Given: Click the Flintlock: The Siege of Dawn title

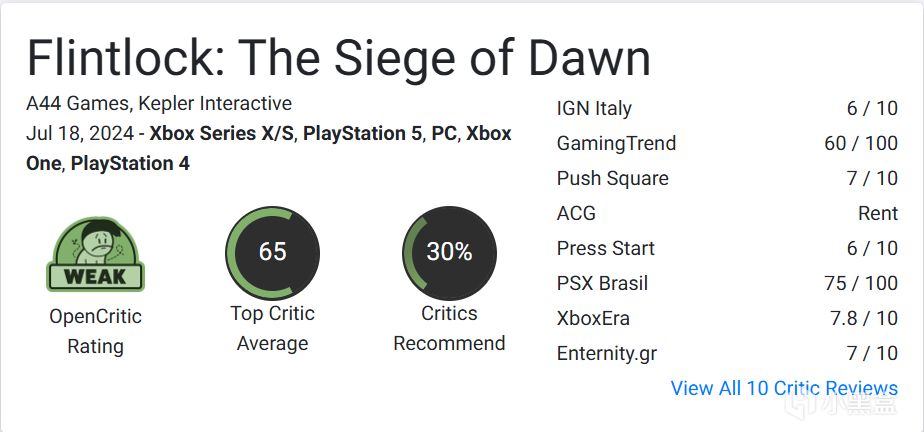Looking at the screenshot, I should pos(339,57).
